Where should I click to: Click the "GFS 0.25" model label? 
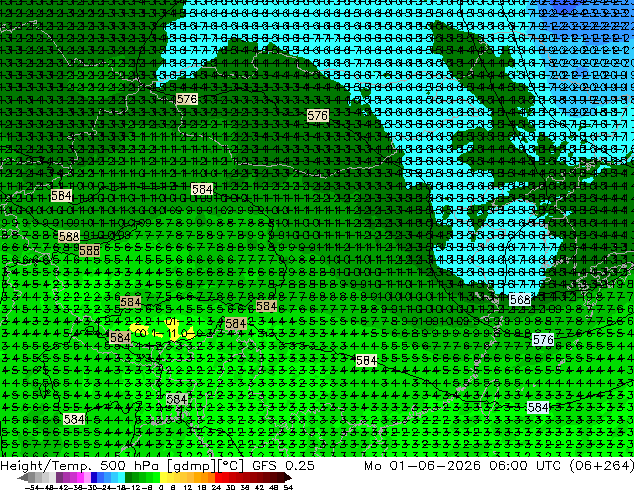click(283, 466)
